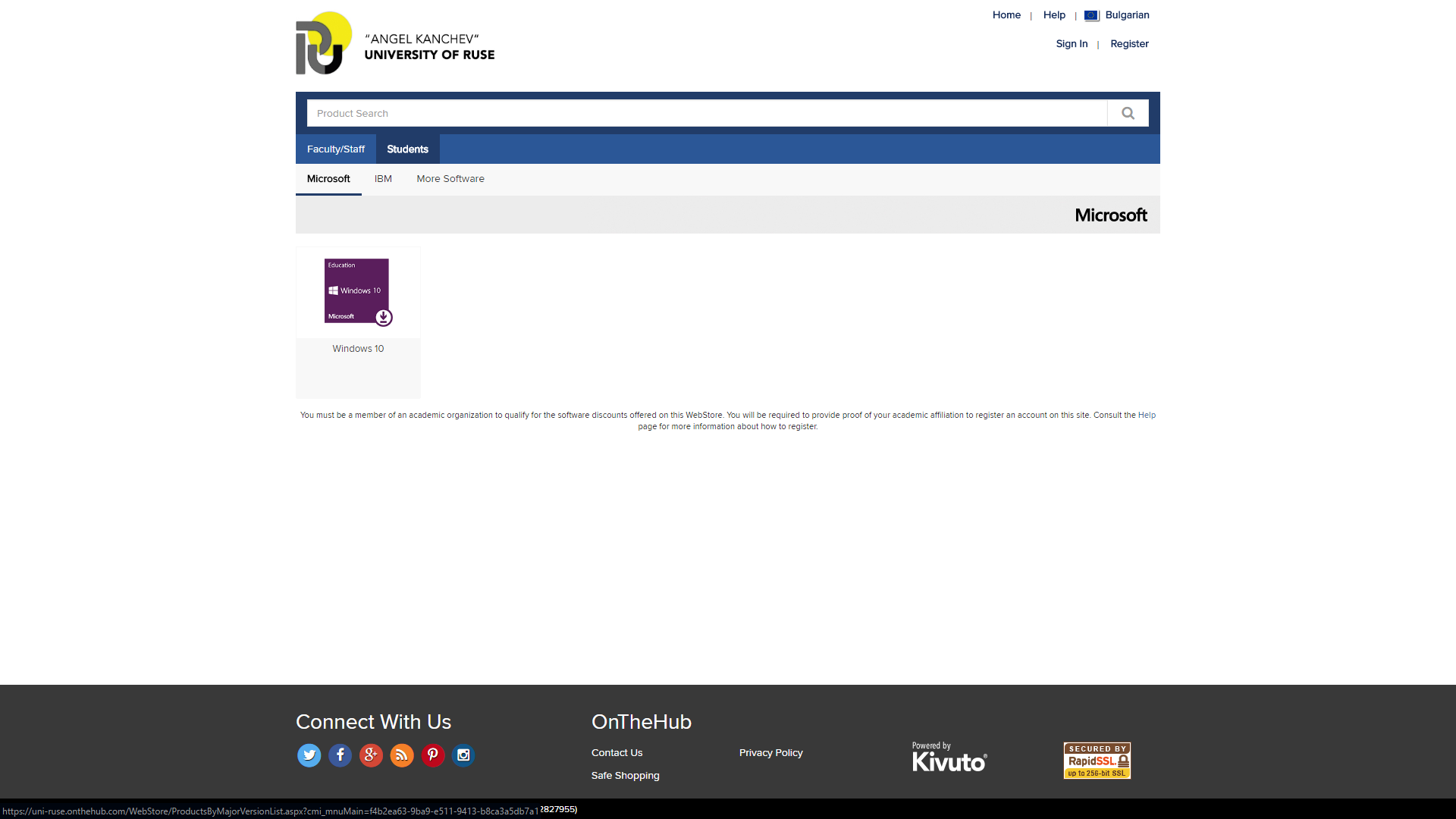Click the University of Ruse logo
The image size is (1456, 819).
click(x=395, y=43)
